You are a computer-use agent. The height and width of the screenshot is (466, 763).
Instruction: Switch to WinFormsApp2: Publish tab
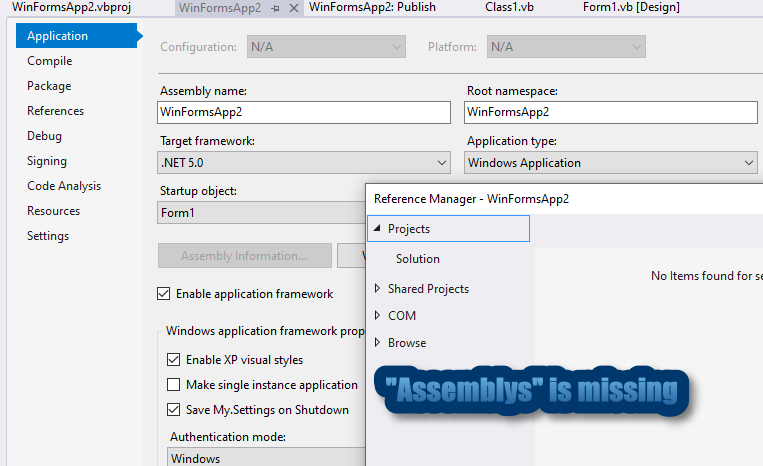pos(372,7)
